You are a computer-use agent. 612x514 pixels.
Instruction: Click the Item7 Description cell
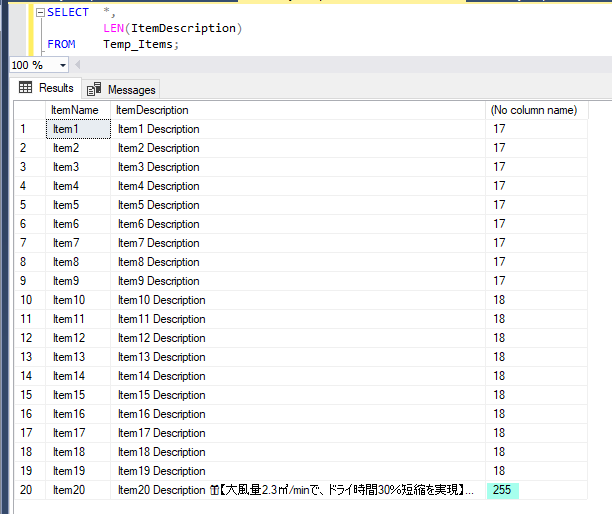point(158,243)
